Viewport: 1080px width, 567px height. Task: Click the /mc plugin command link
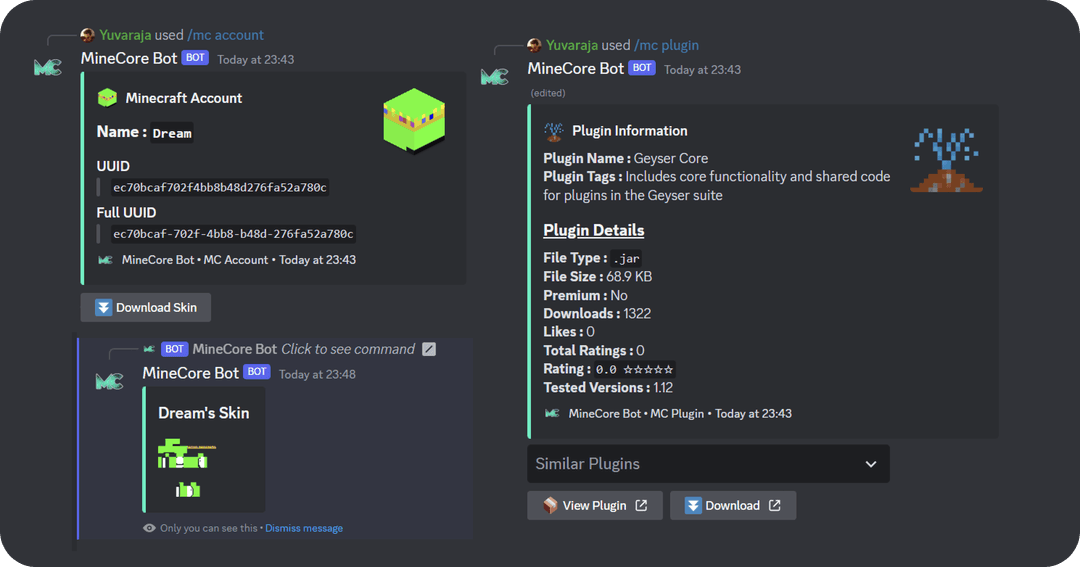coord(666,45)
